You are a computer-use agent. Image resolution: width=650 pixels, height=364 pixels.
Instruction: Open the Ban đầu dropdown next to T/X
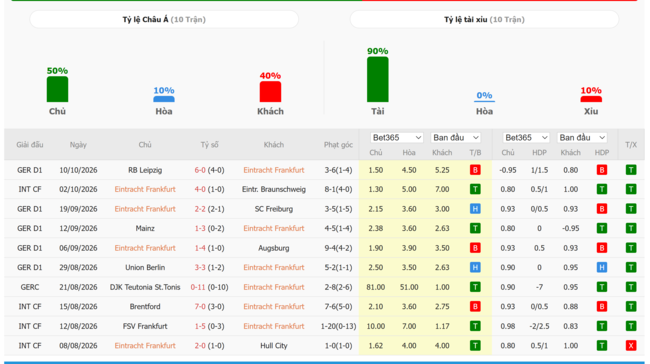tap(582, 138)
